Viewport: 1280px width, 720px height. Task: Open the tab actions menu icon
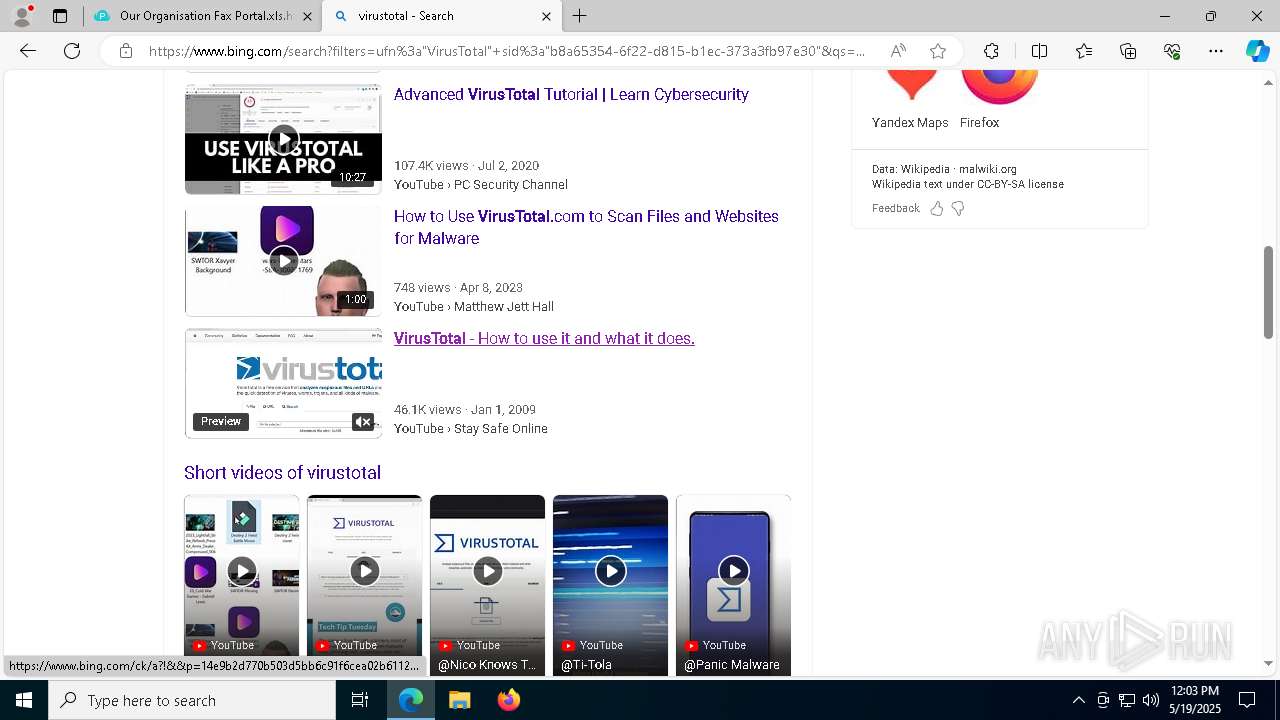pos(60,16)
